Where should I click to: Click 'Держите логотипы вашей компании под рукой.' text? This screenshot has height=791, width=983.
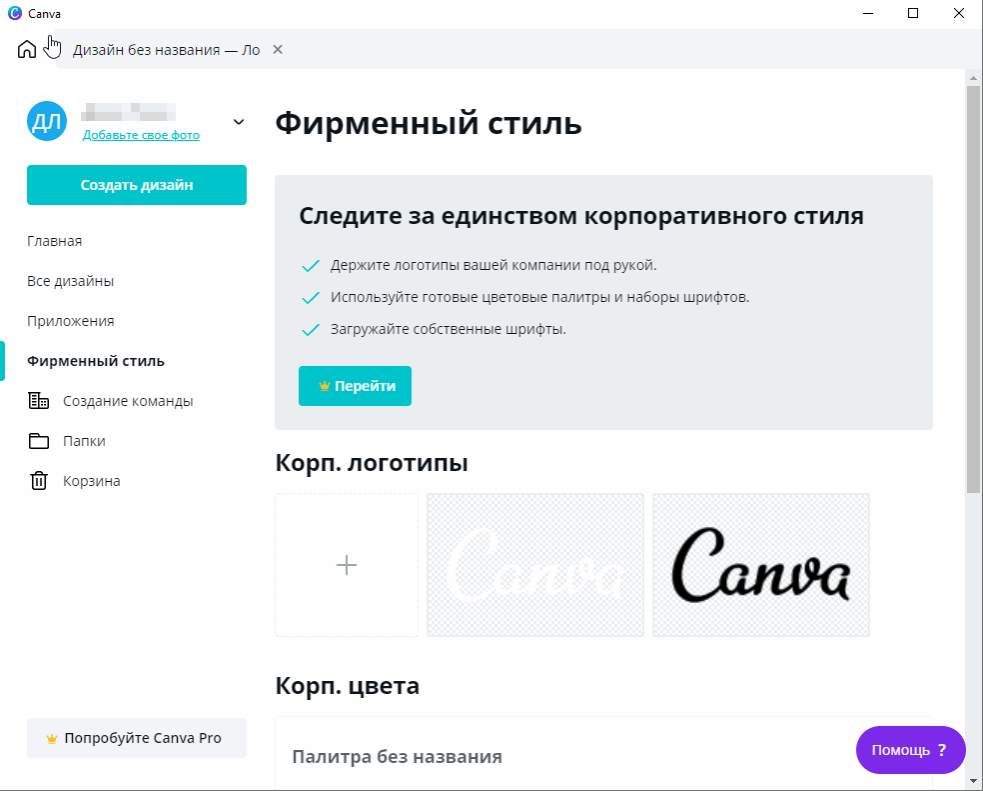pos(493,265)
